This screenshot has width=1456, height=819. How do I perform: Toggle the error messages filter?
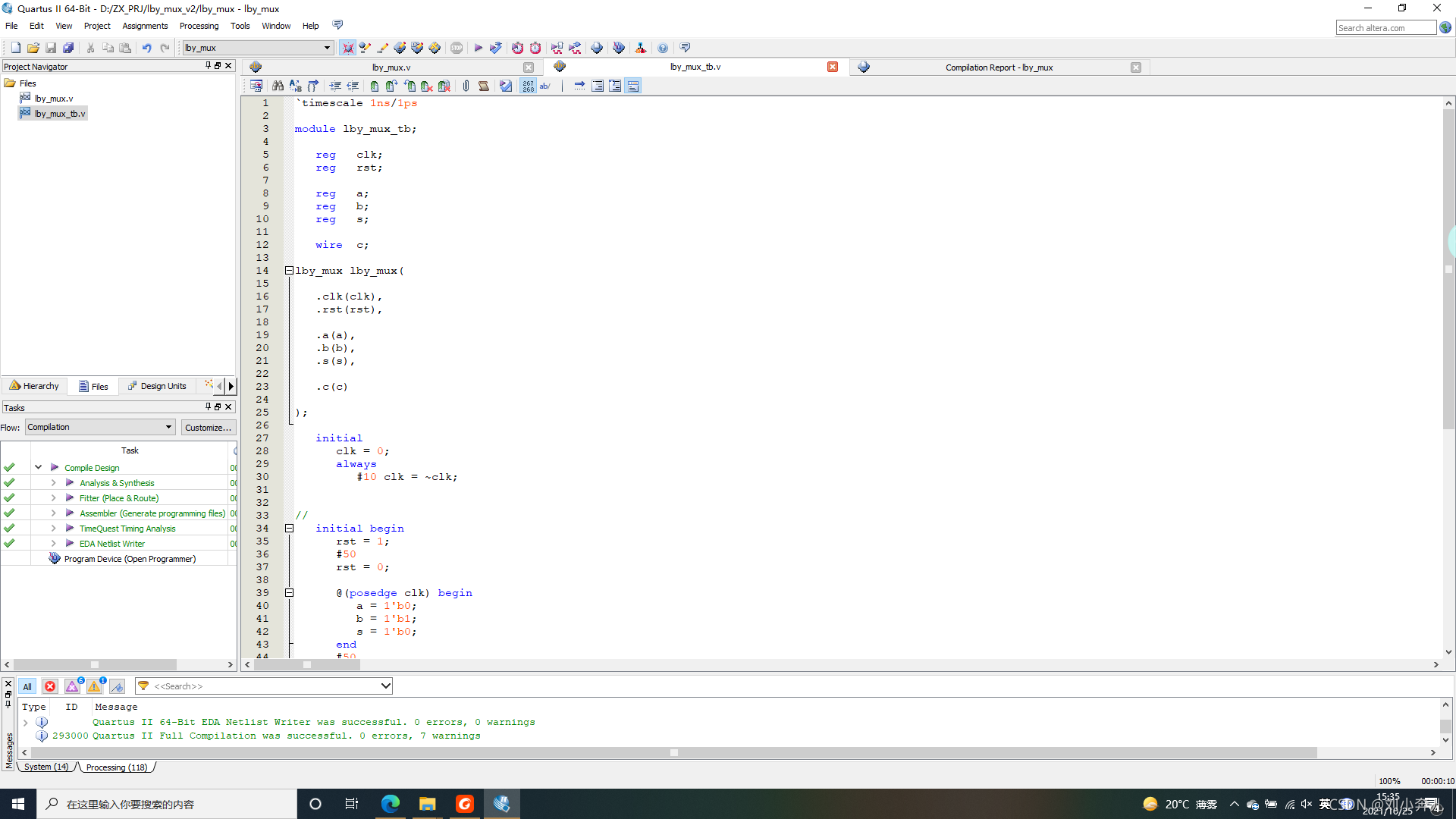50,686
